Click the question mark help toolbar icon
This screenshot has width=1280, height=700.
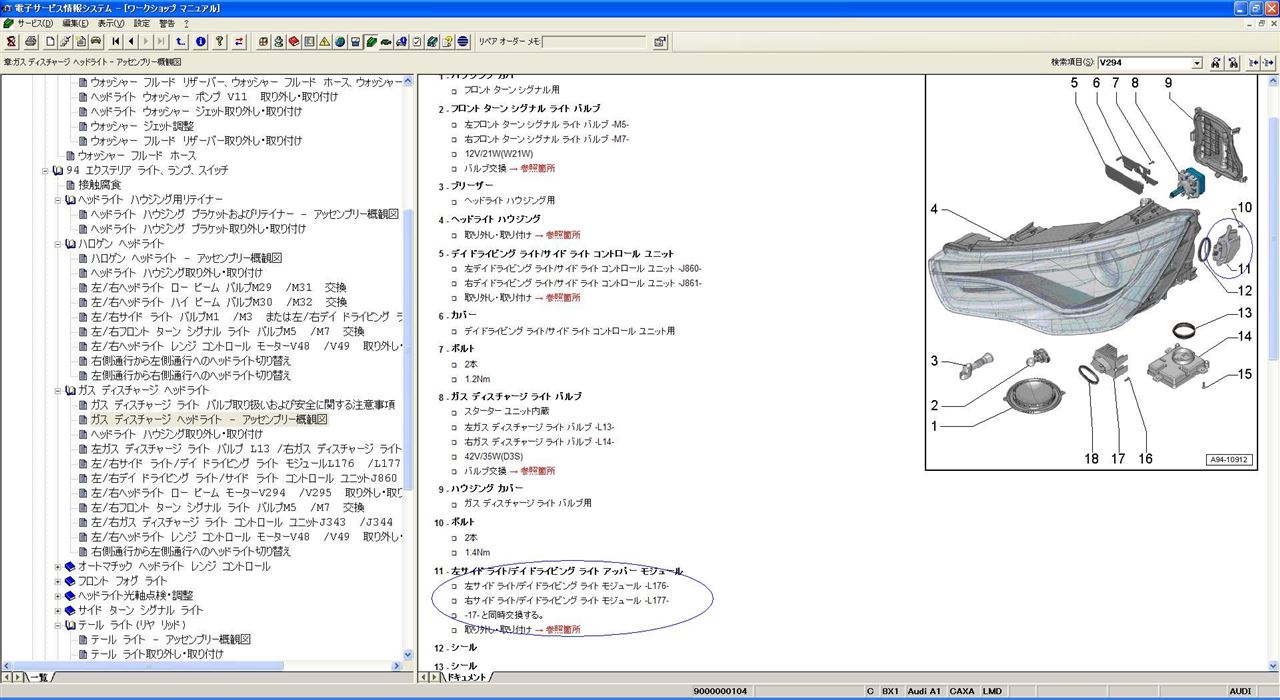(x=219, y=42)
